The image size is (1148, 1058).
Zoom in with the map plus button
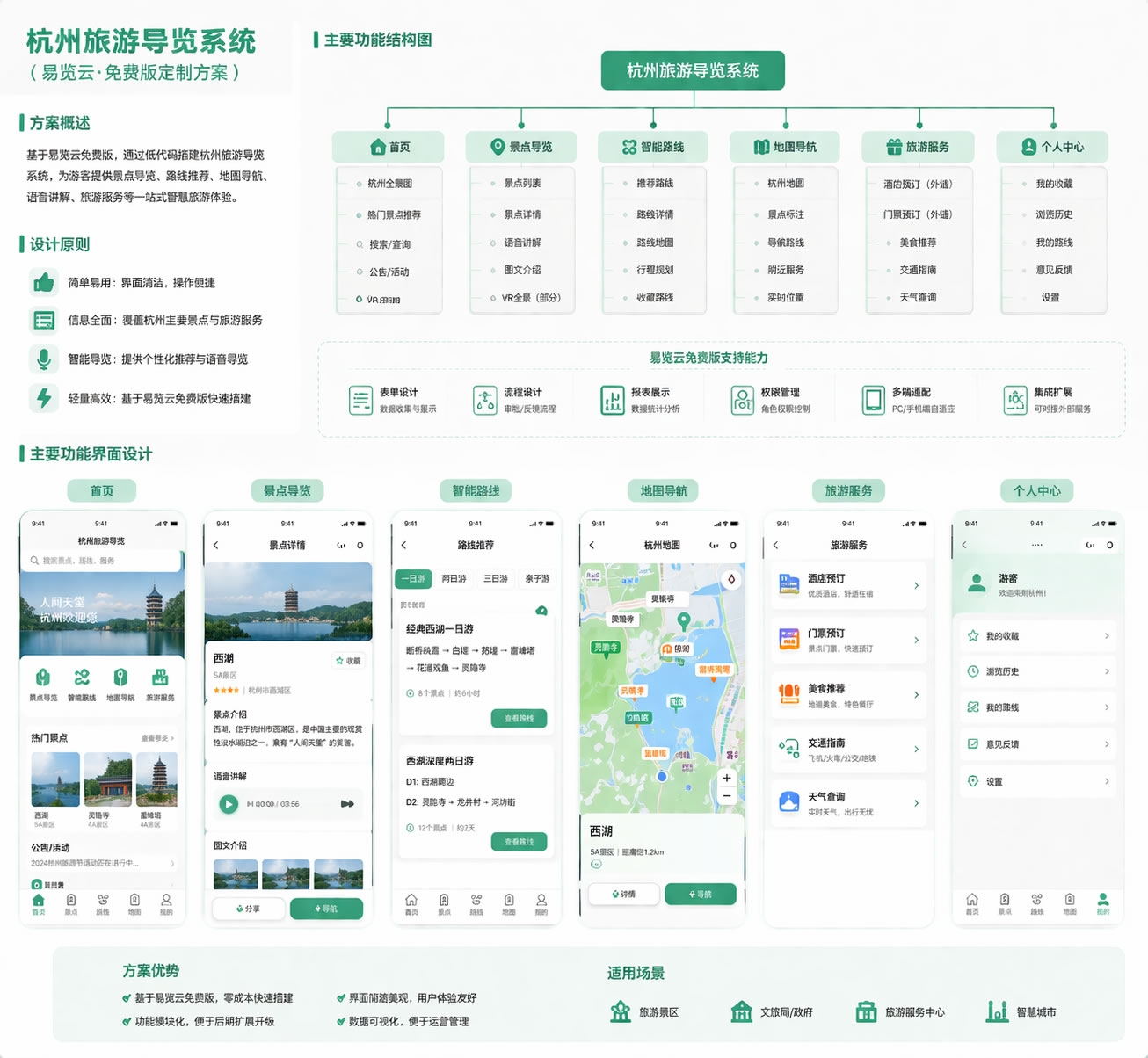(x=727, y=778)
